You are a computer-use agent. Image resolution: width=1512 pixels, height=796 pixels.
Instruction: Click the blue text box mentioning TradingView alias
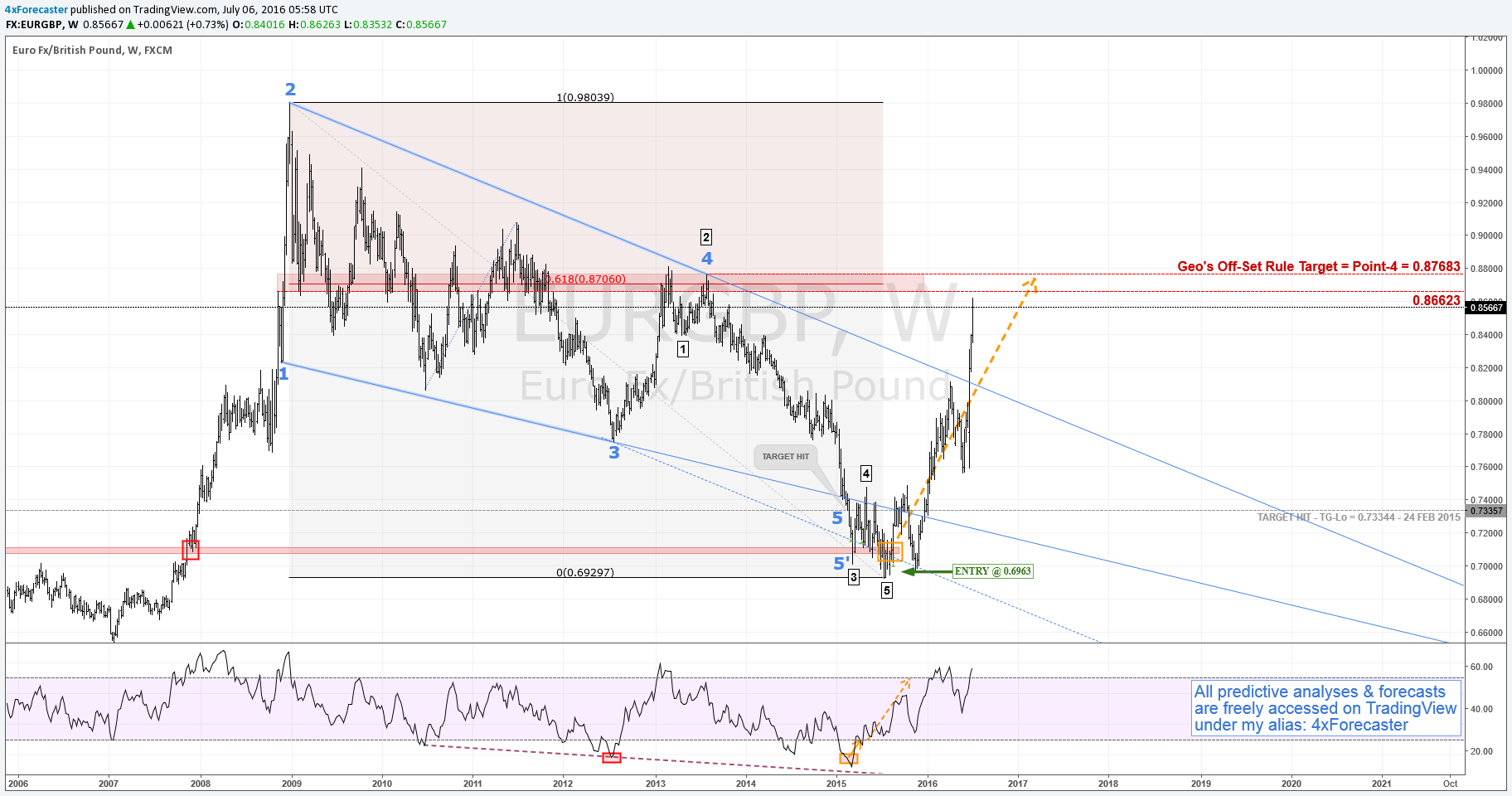(x=1325, y=708)
